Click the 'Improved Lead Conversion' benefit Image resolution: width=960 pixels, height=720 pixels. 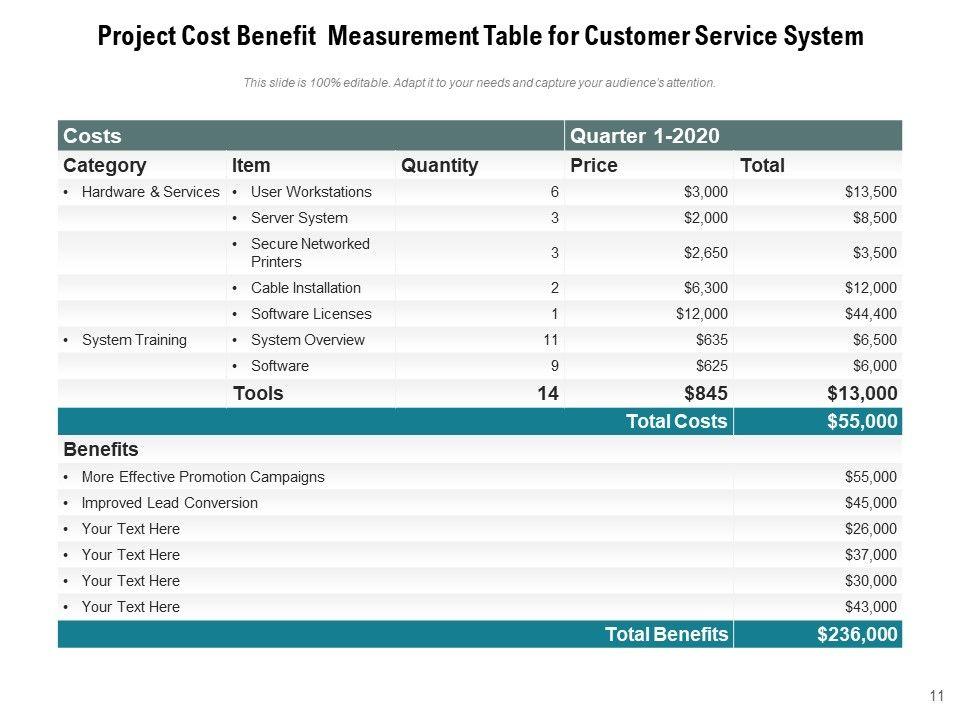[170, 503]
